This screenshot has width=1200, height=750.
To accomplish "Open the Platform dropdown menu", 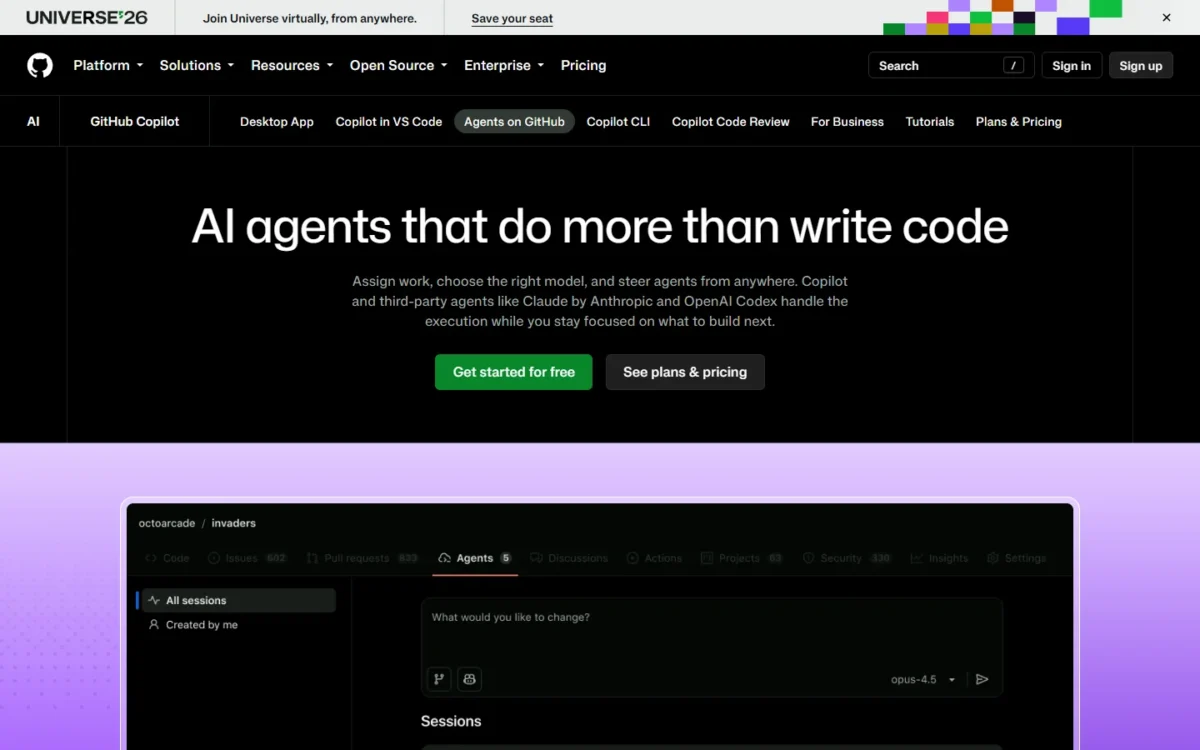I will pyautogui.click(x=108, y=66).
